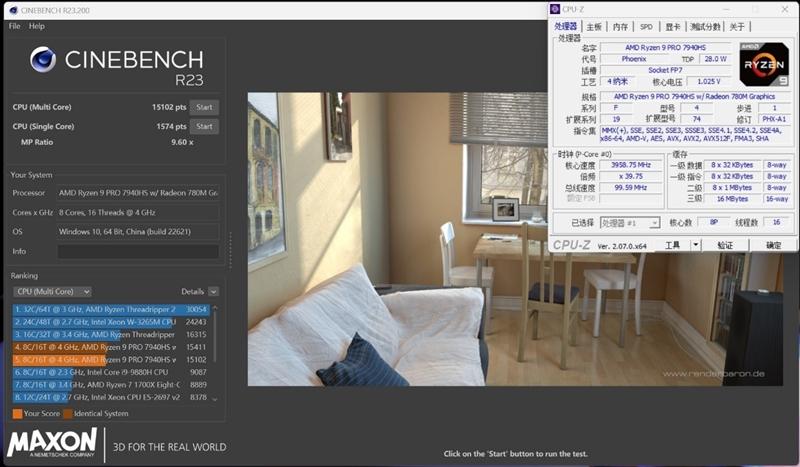
Task: Click the TDP value 28.0 W
Action: (x=715, y=59)
